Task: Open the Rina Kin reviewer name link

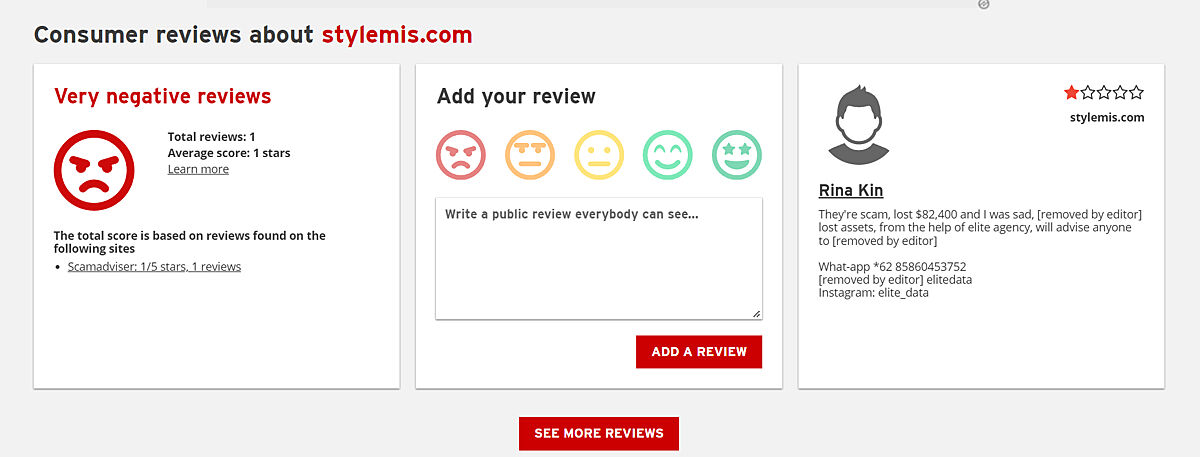Action: 851,191
